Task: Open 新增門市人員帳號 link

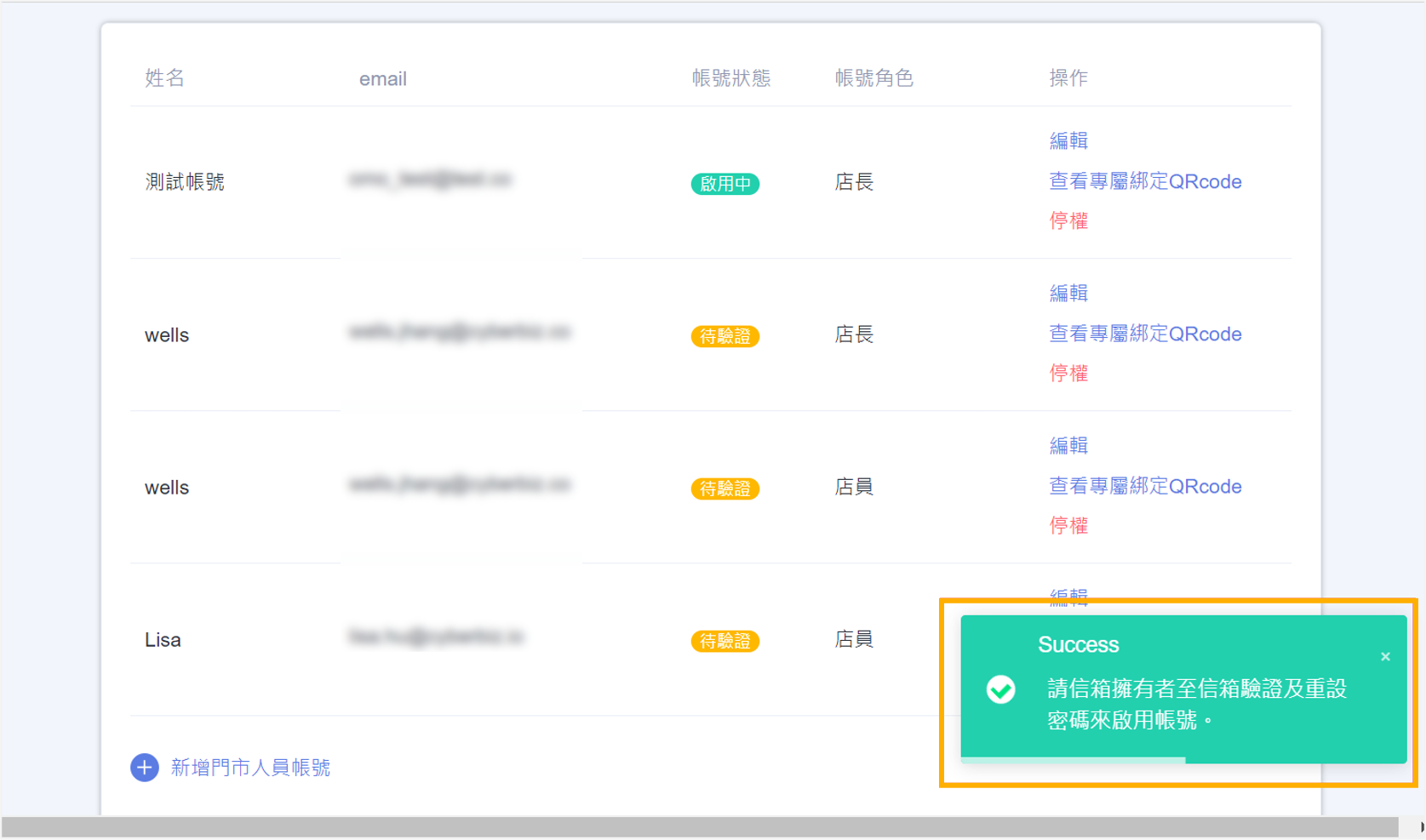Action: (x=250, y=768)
